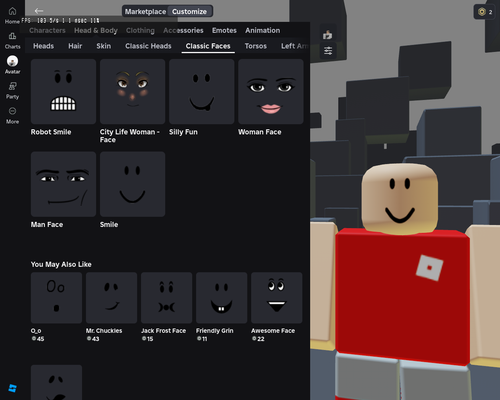Open the Emotes tab
500x400 pixels.
pyautogui.click(x=224, y=30)
